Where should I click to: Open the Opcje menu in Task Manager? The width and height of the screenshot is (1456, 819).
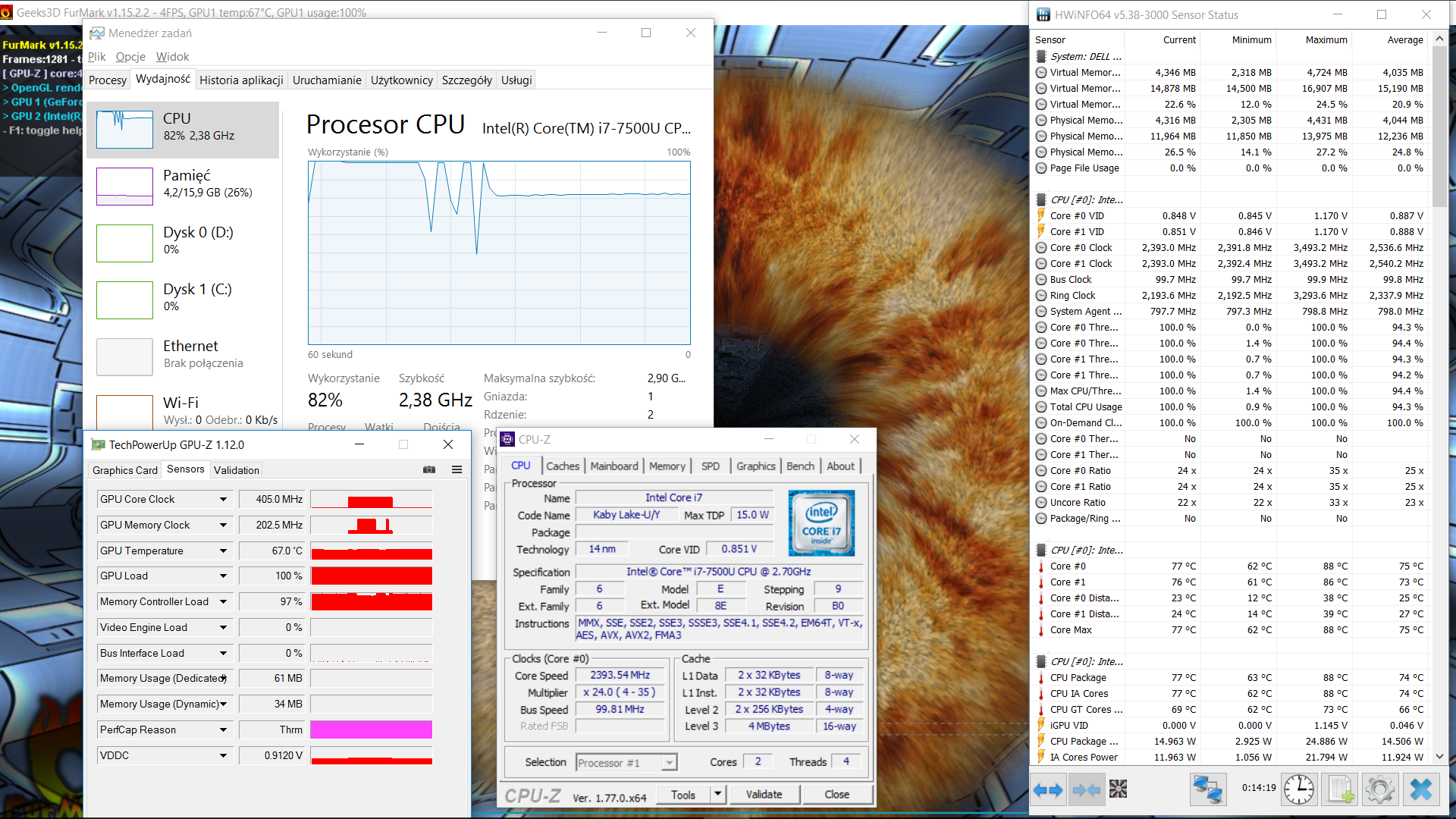coord(130,57)
